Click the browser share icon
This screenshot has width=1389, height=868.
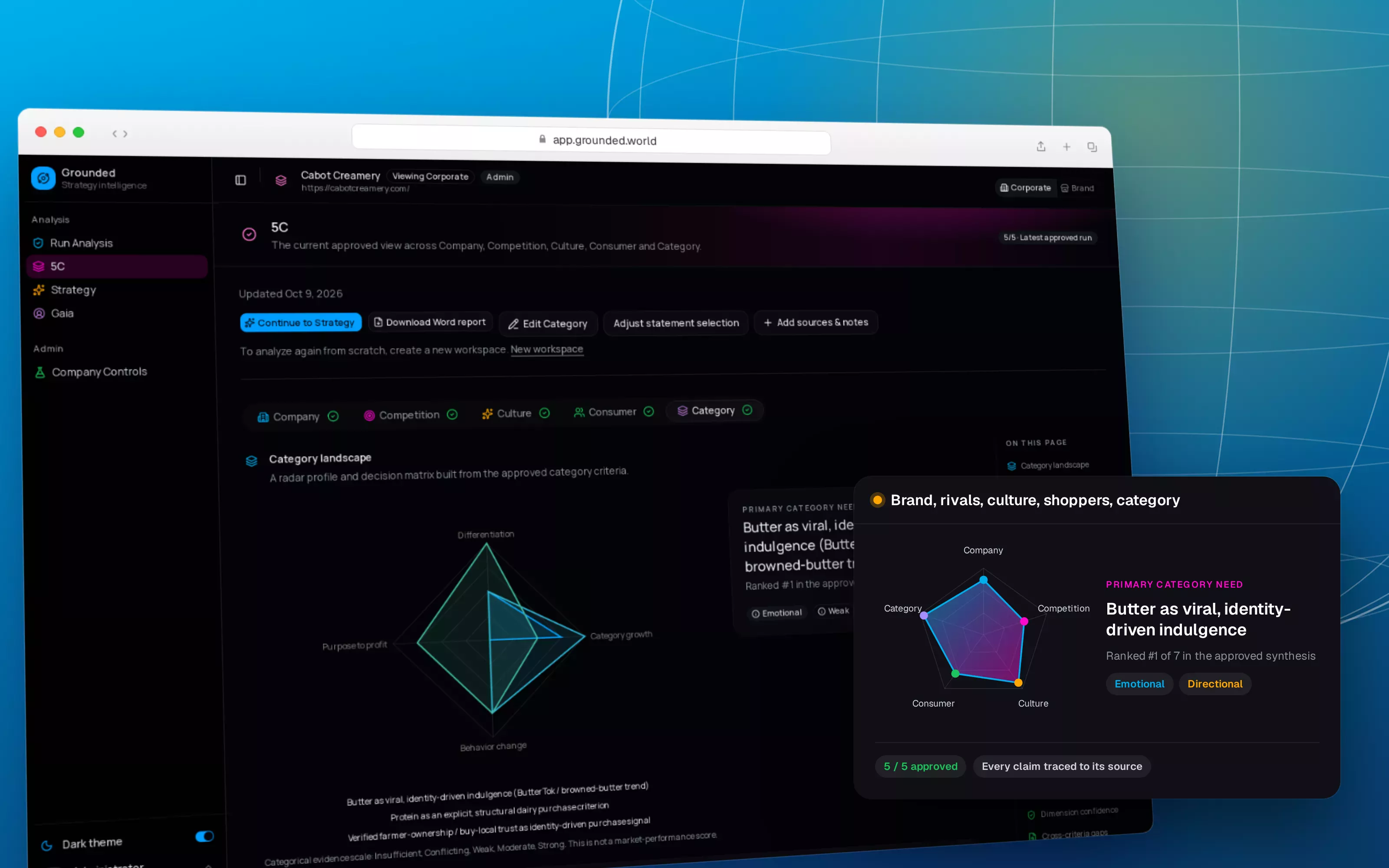tap(1040, 146)
